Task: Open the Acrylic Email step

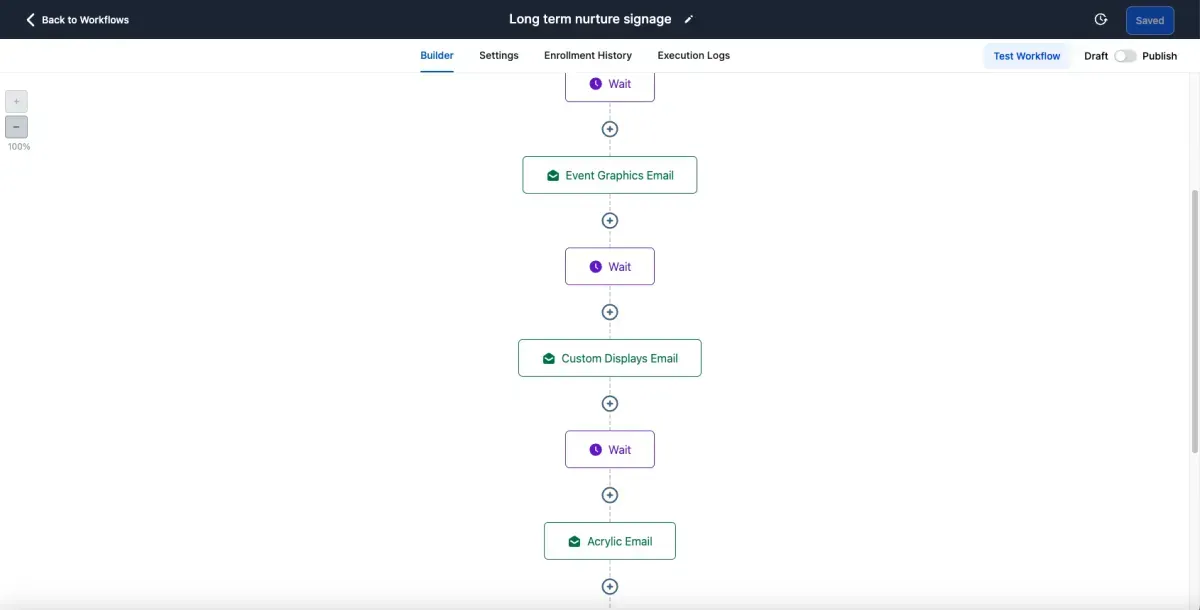Action: (x=610, y=541)
